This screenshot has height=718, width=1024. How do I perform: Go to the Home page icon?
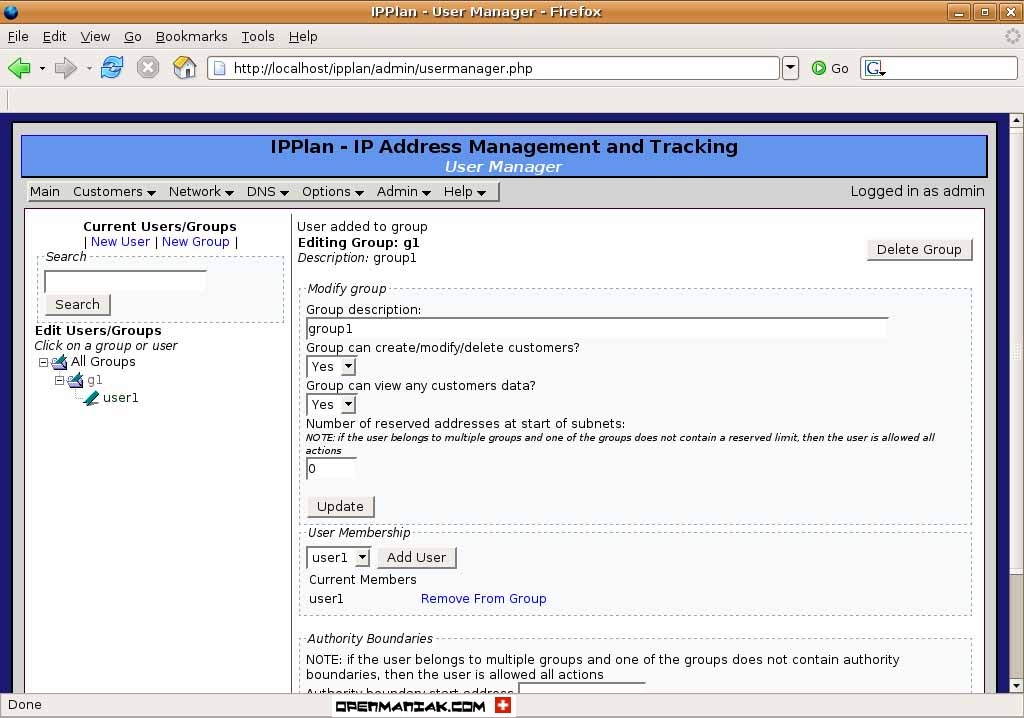(x=184, y=67)
